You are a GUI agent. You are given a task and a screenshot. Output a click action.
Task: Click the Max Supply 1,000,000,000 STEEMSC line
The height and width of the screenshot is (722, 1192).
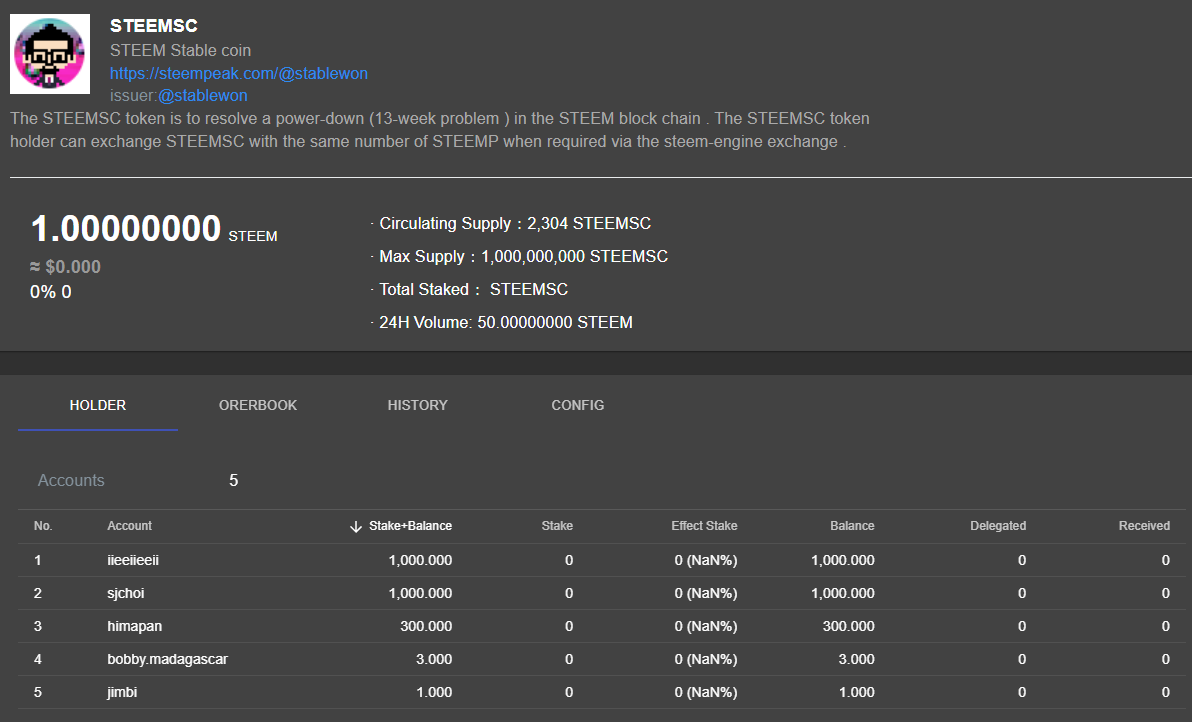523,256
